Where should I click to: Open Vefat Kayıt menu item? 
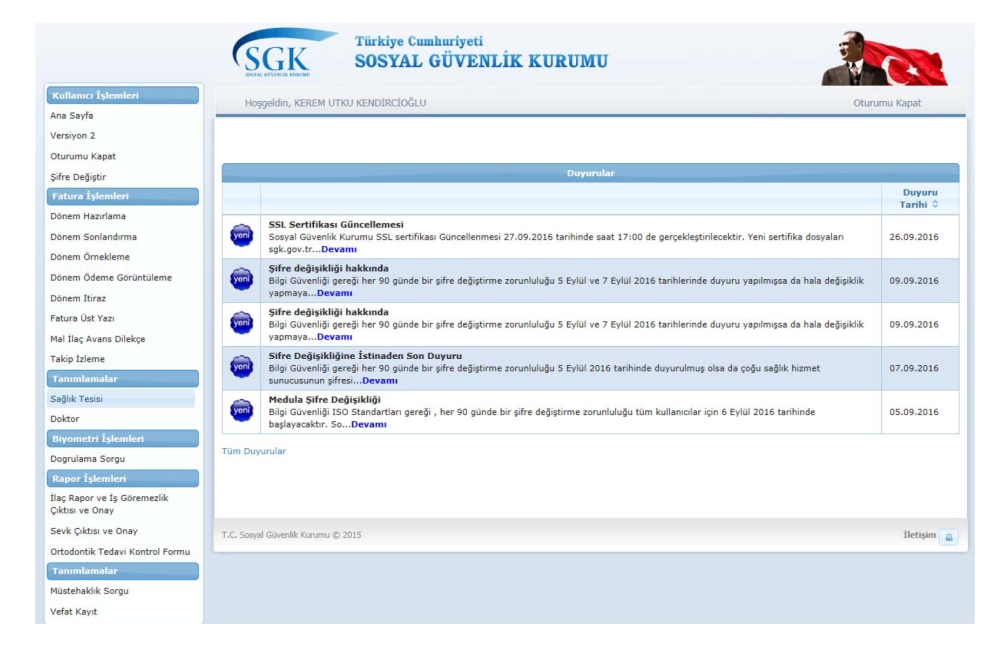click(73, 611)
